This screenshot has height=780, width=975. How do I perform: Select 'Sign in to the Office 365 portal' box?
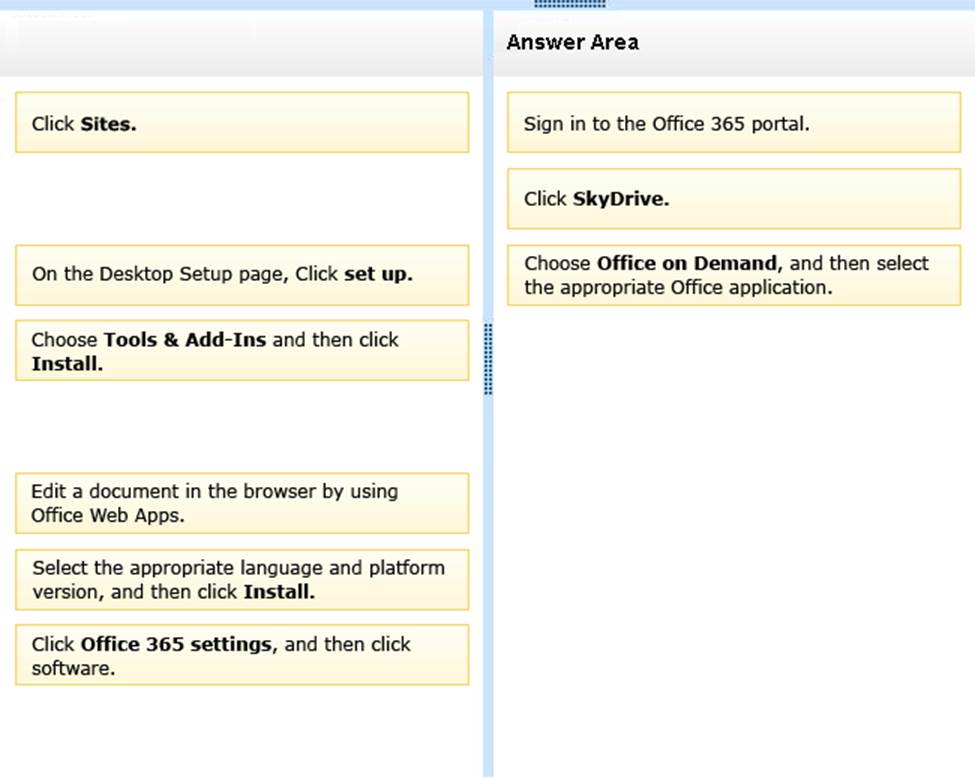(x=734, y=123)
